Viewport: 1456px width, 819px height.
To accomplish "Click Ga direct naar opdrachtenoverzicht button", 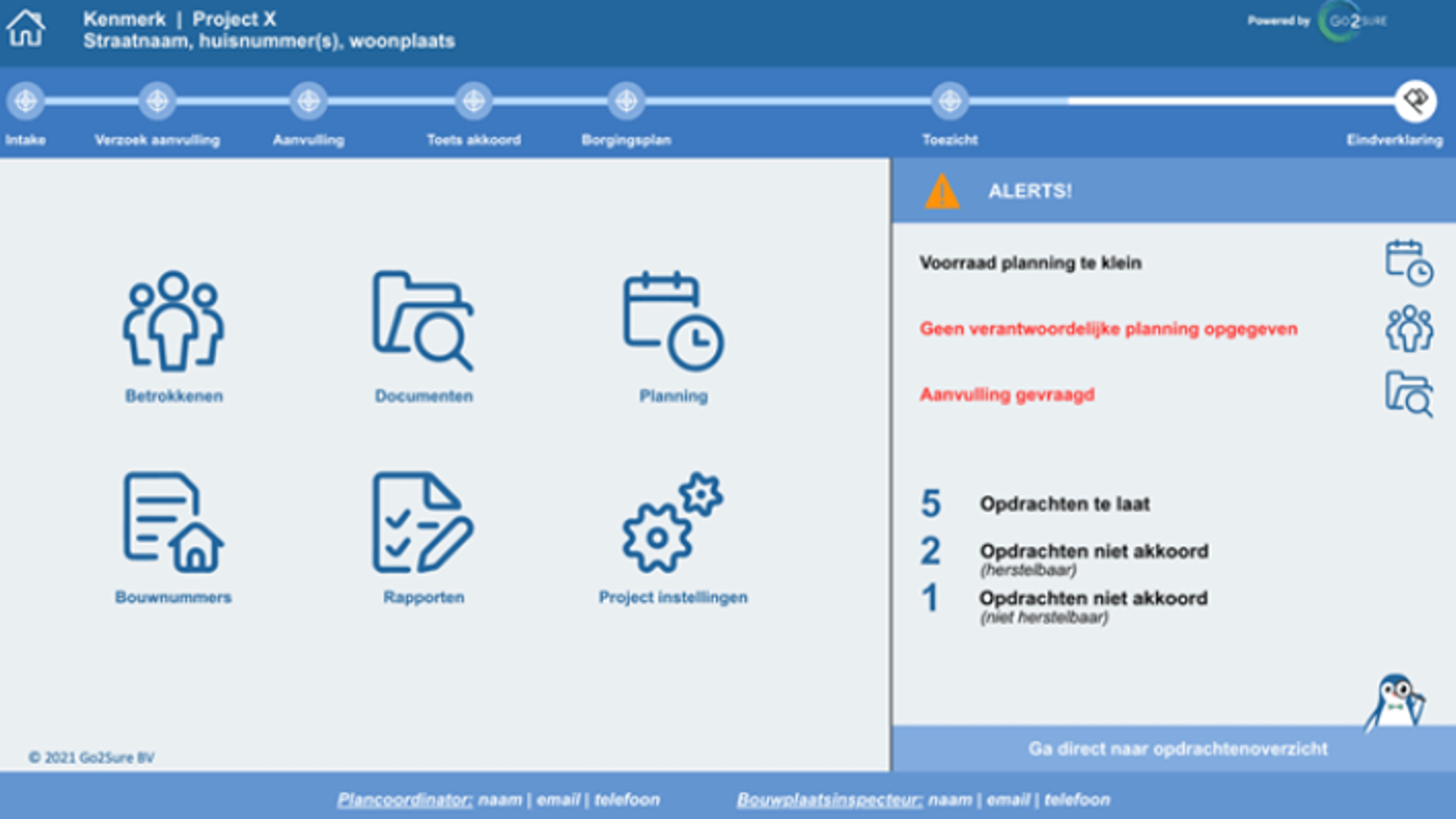I will click(1178, 749).
